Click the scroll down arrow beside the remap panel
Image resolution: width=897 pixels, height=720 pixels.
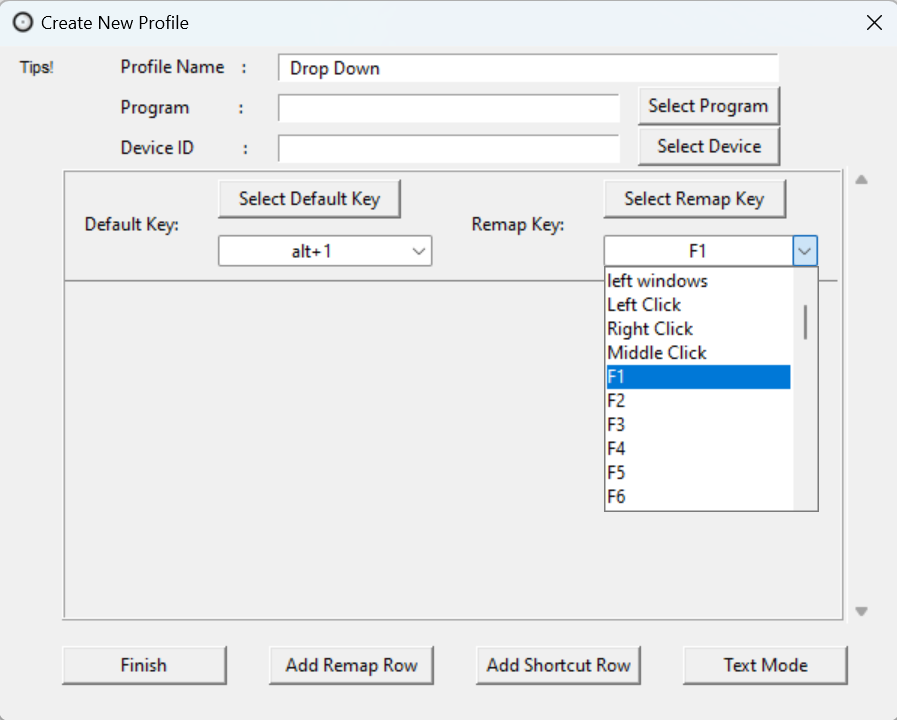(x=860, y=610)
